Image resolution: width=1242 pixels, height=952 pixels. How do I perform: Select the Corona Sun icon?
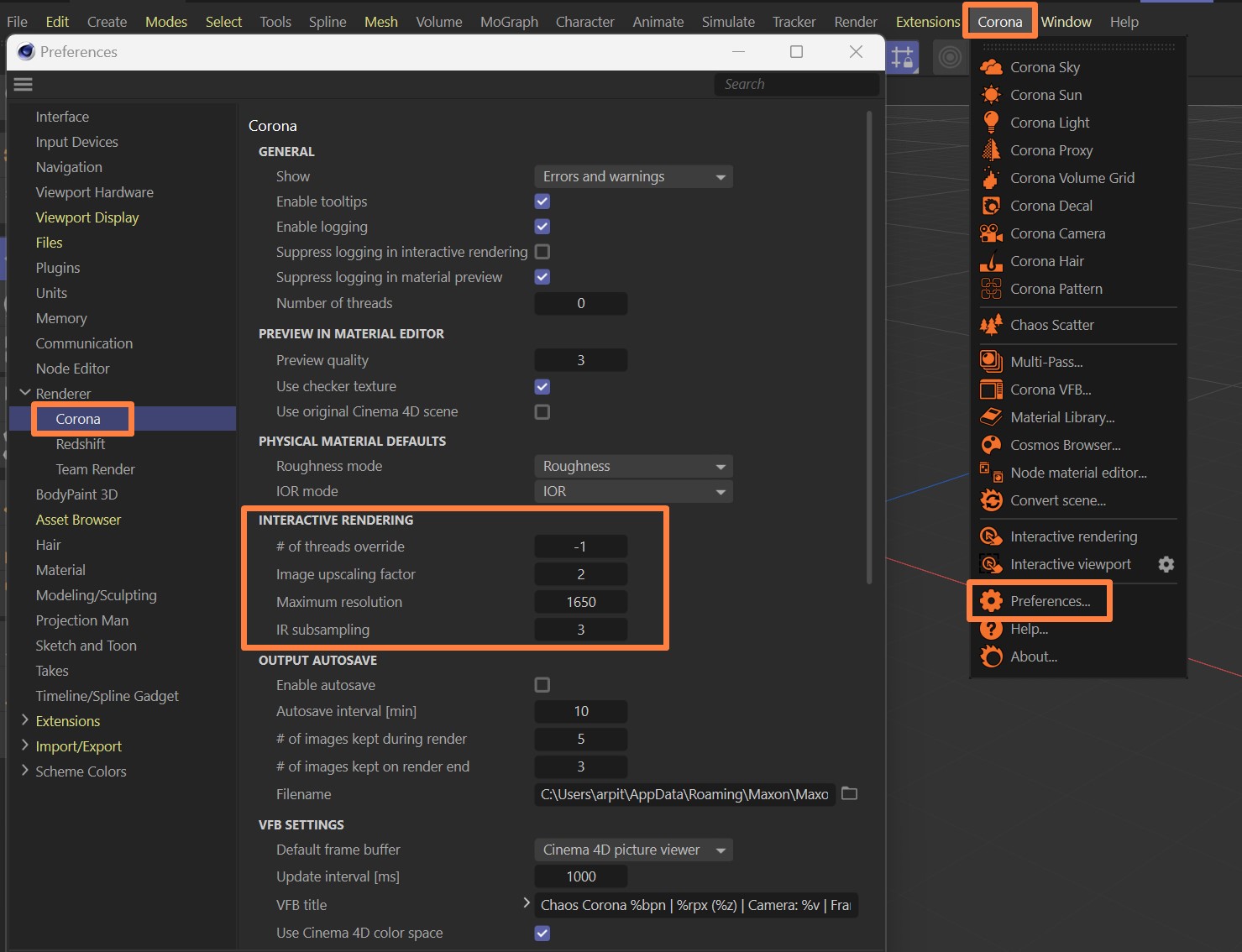(991, 95)
